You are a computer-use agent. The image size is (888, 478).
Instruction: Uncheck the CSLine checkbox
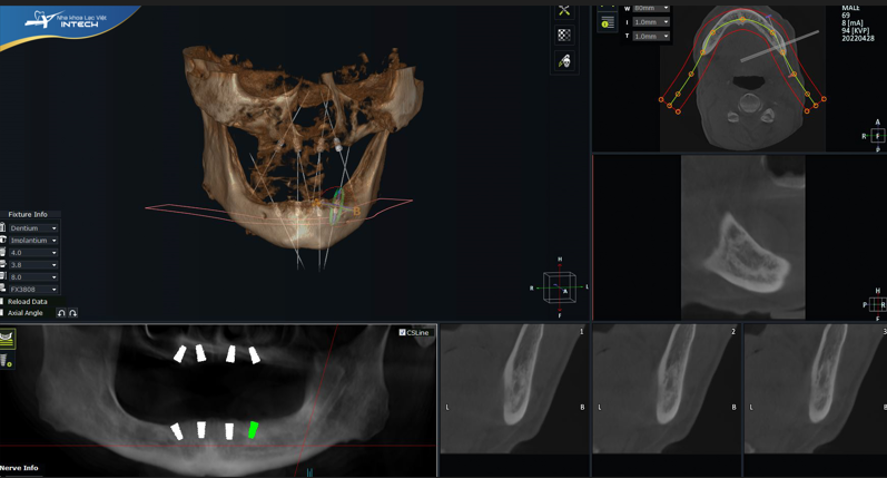(402, 332)
